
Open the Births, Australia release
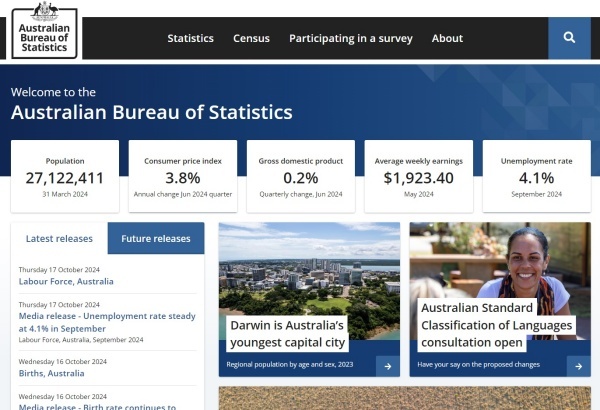click(x=52, y=373)
